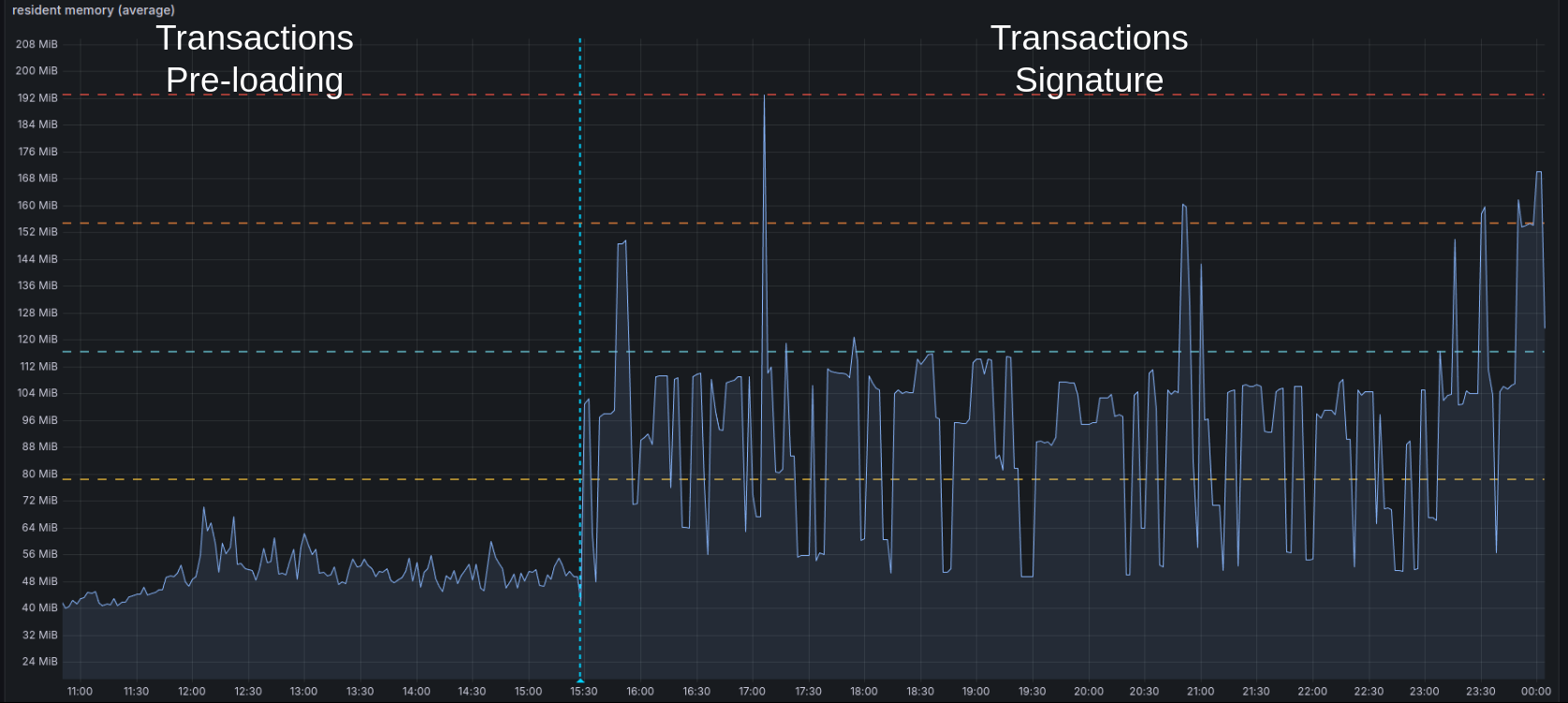Image resolution: width=1568 pixels, height=703 pixels.
Task: Click the '12:00' time axis label
Action: (x=192, y=692)
